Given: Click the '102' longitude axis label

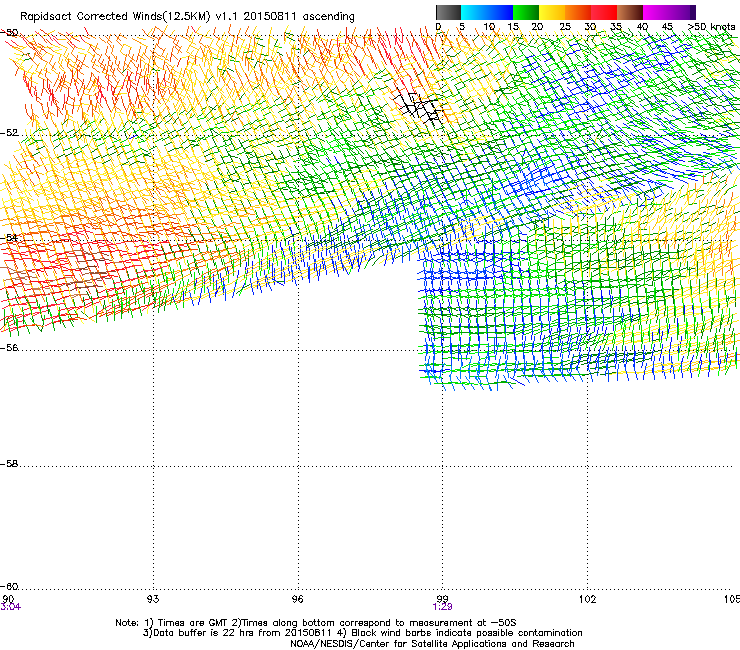Looking at the screenshot, I should (587, 599).
